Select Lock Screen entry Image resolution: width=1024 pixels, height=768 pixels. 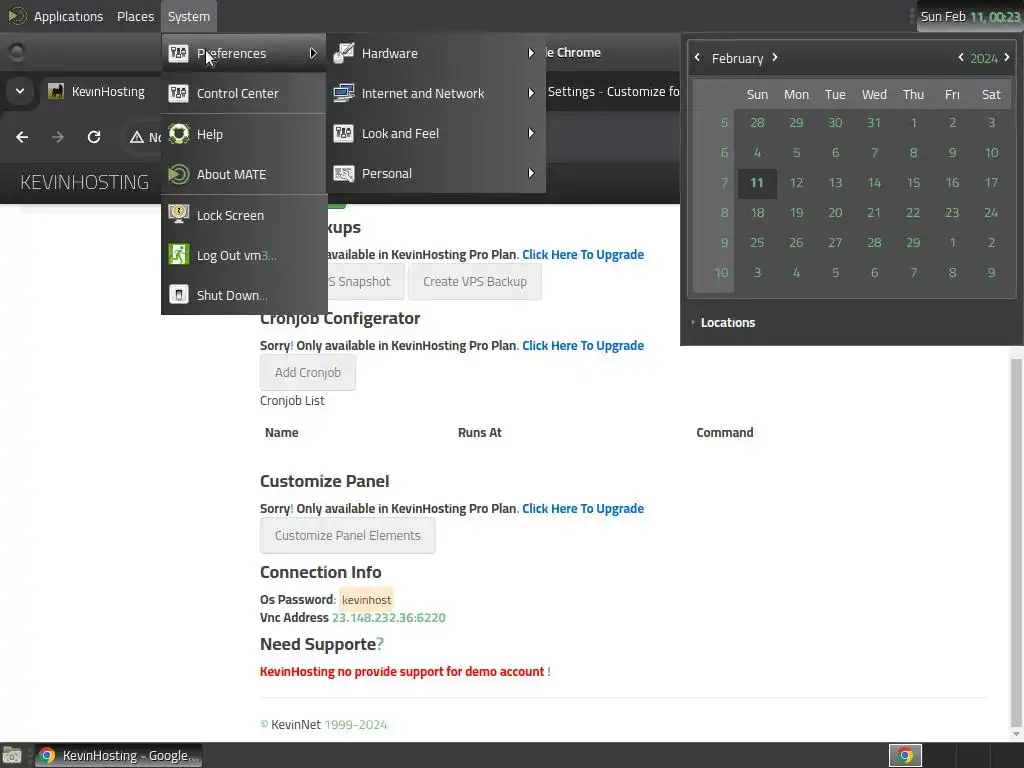click(244, 215)
